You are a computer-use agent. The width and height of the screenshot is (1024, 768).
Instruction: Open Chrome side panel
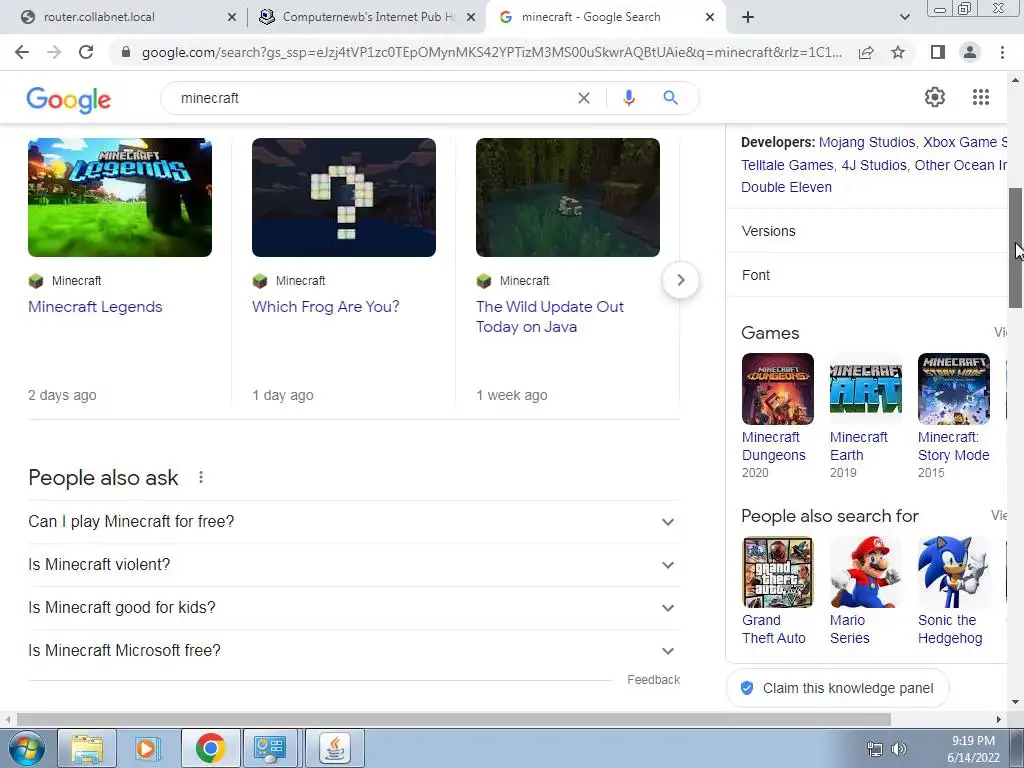coord(938,52)
